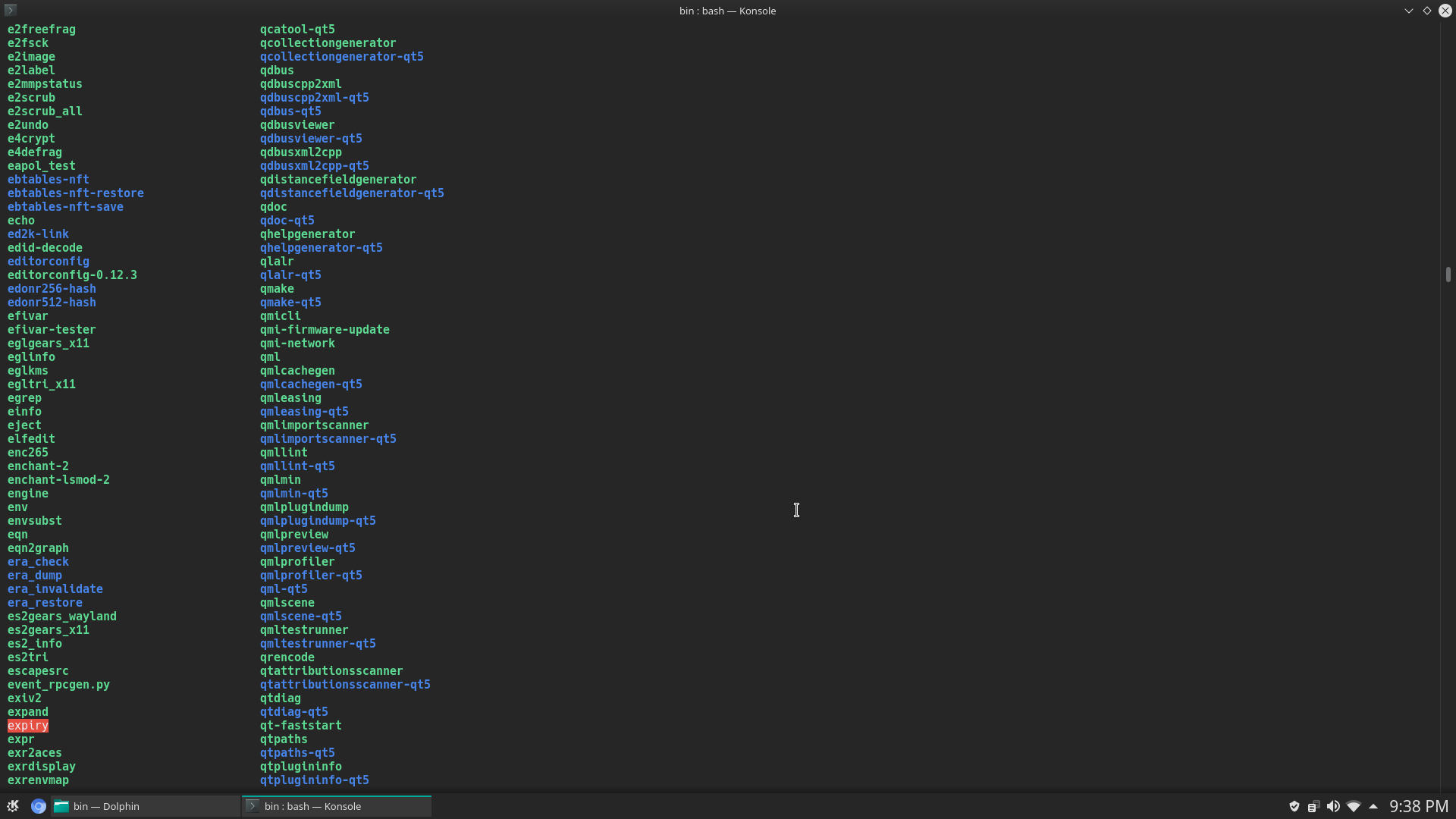Screen dimensions: 1456x819
Task: Click the ed2k-link entry
Action: point(38,234)
